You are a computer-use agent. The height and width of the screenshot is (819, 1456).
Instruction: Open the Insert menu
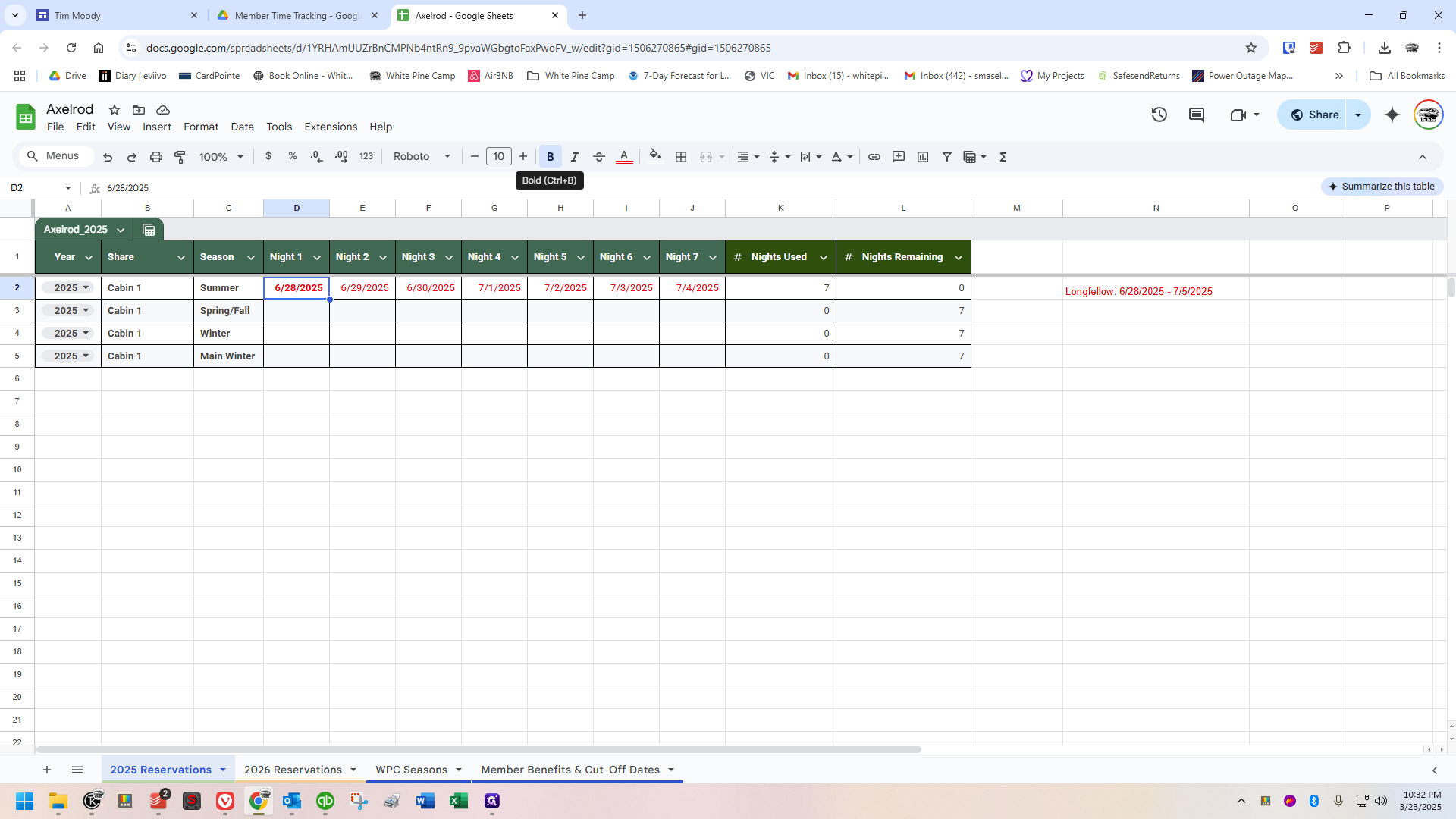click(157, 127)
